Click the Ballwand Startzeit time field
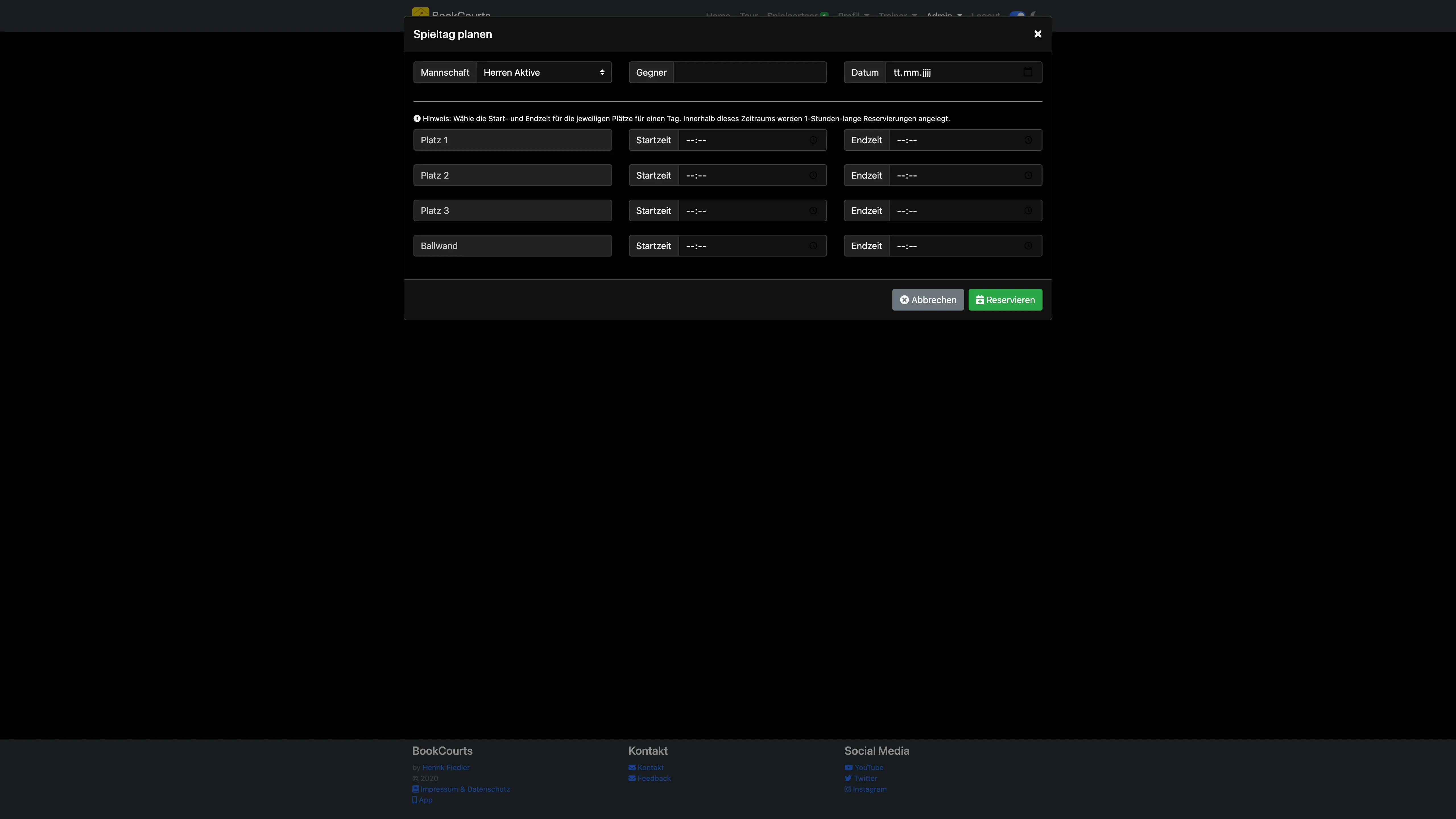 coord(752,246)
